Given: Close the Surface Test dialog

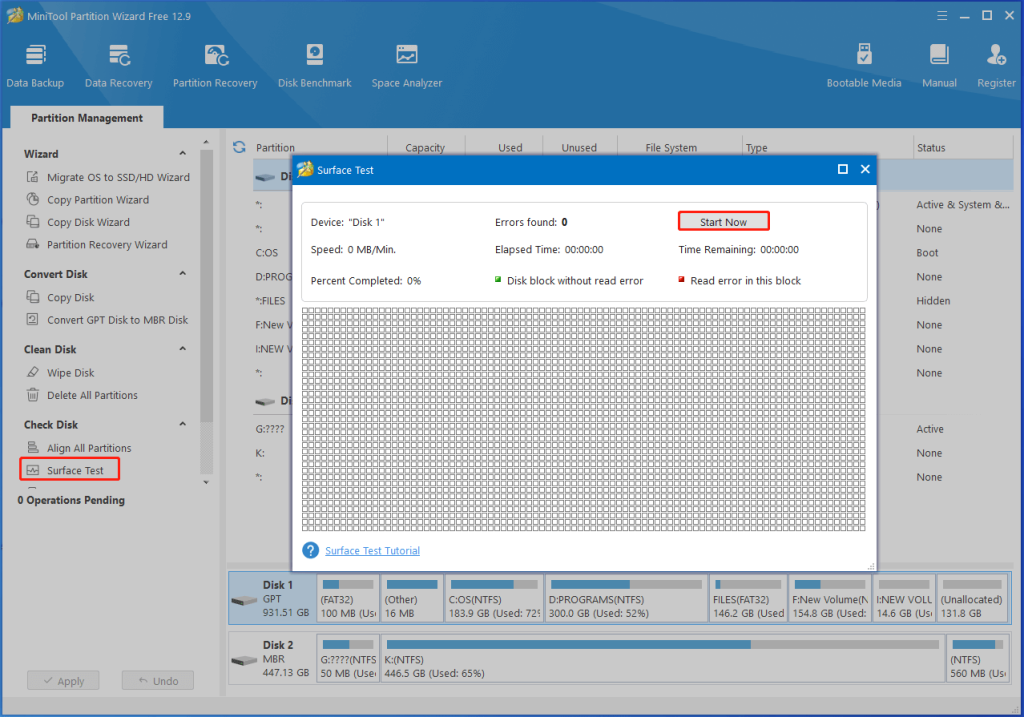Looking at the screenshot, I should [x=865, y=169].
